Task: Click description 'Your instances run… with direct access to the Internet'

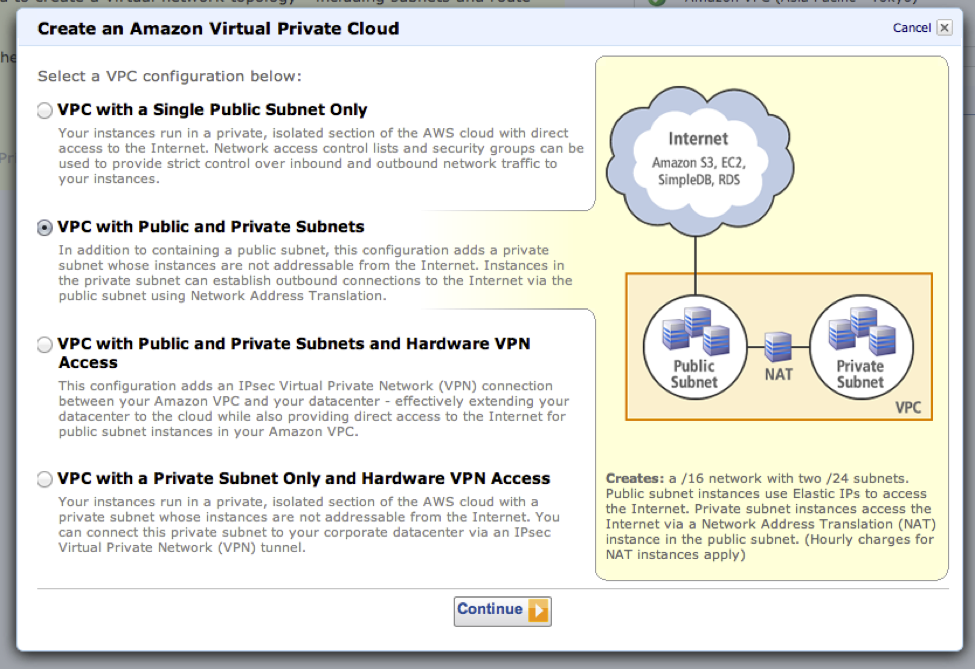Action: click(x=321, y=156)
